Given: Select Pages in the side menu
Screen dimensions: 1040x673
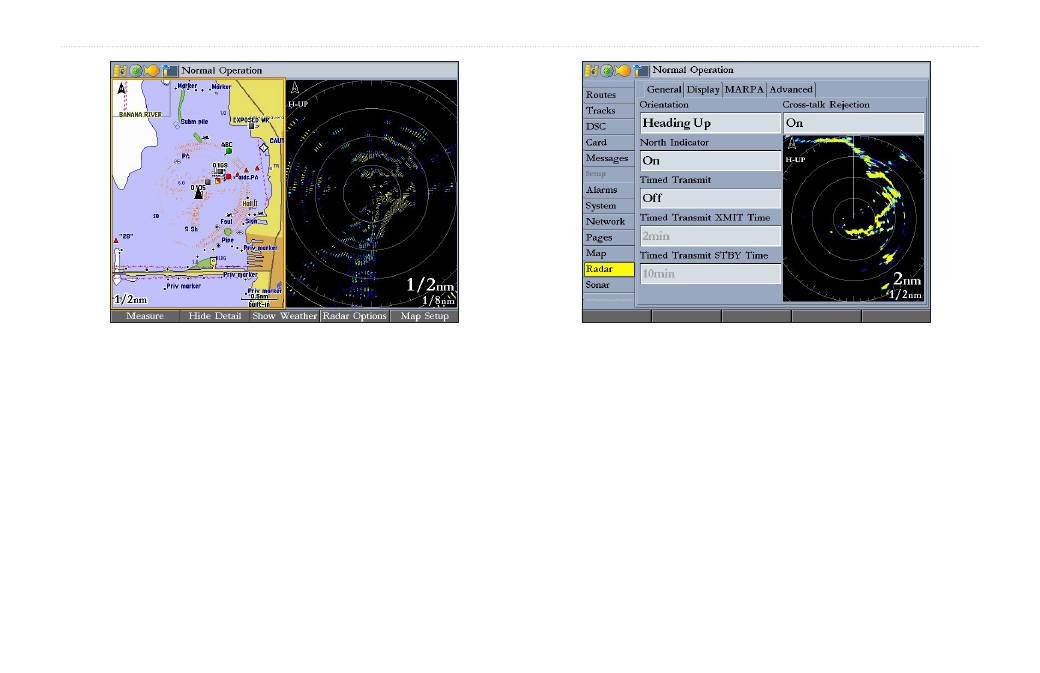Looking at the screenshot, I should tap(609, 237).
